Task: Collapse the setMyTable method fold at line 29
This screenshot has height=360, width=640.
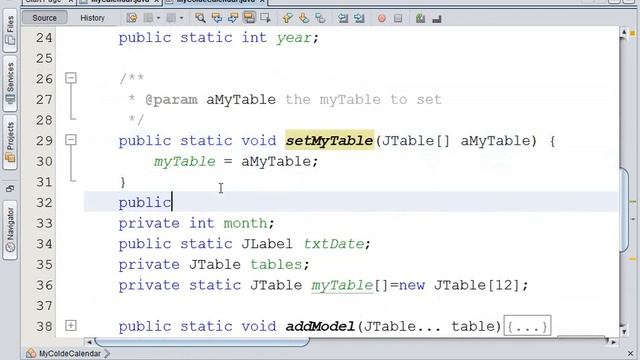Action: click(71, 140)
